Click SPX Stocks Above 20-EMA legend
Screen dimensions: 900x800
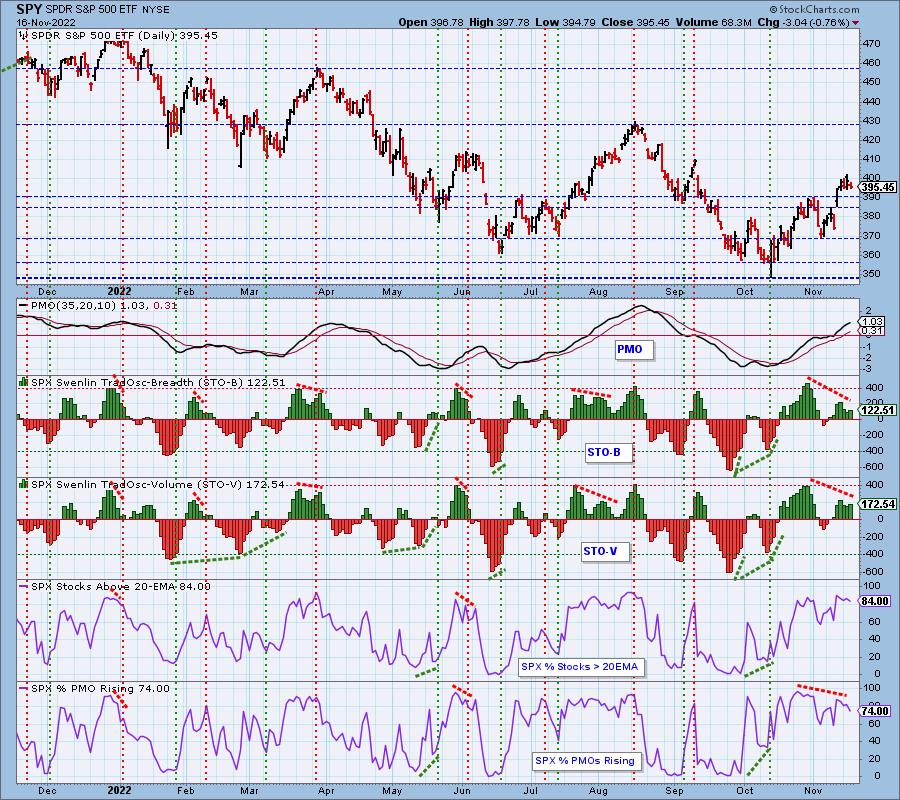point(115,587)
